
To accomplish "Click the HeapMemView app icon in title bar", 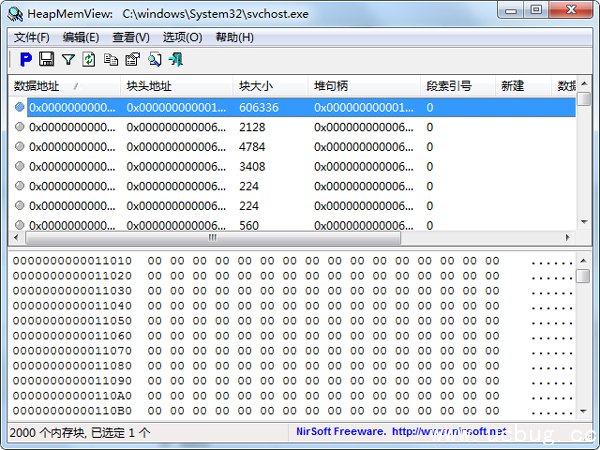I will tap(15, 12).
